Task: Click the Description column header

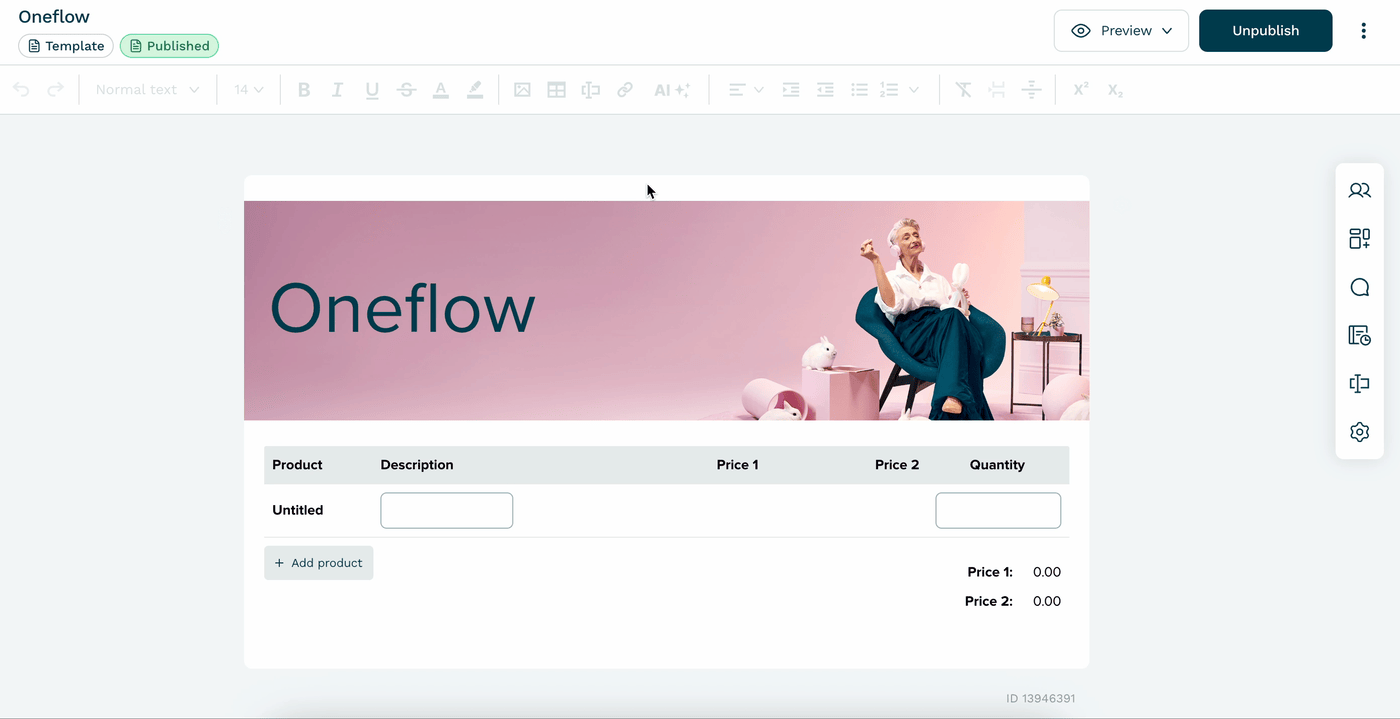Action: 417,465
